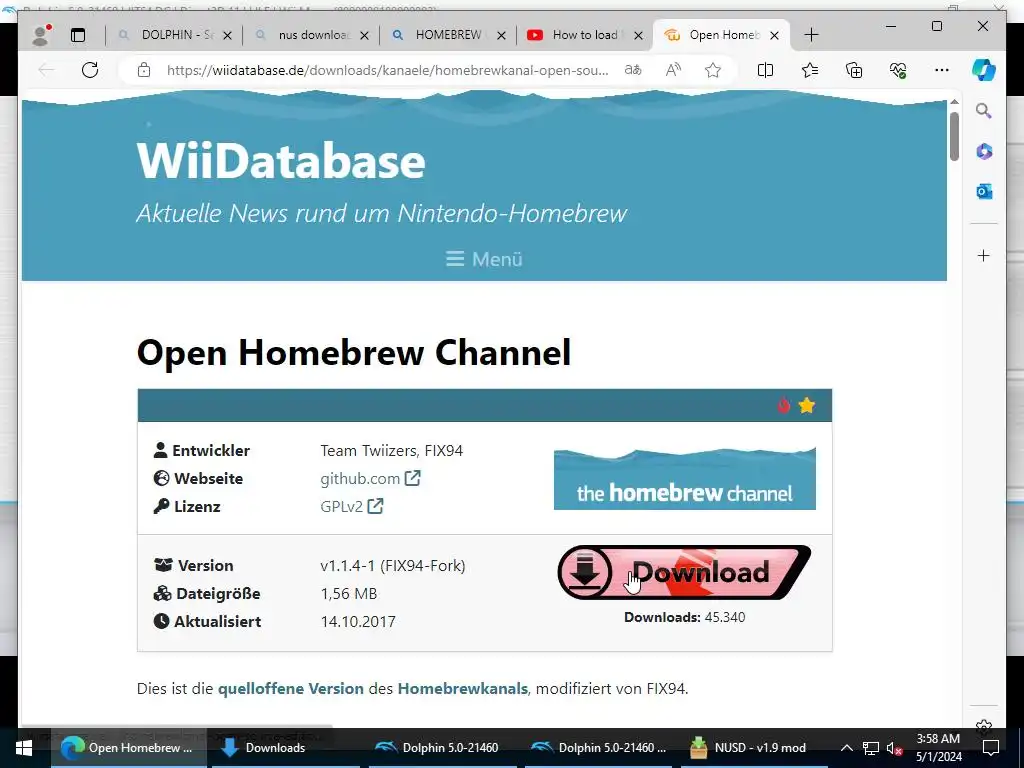
Task: Translate the page with translate icon
Action: coord(633,70)
